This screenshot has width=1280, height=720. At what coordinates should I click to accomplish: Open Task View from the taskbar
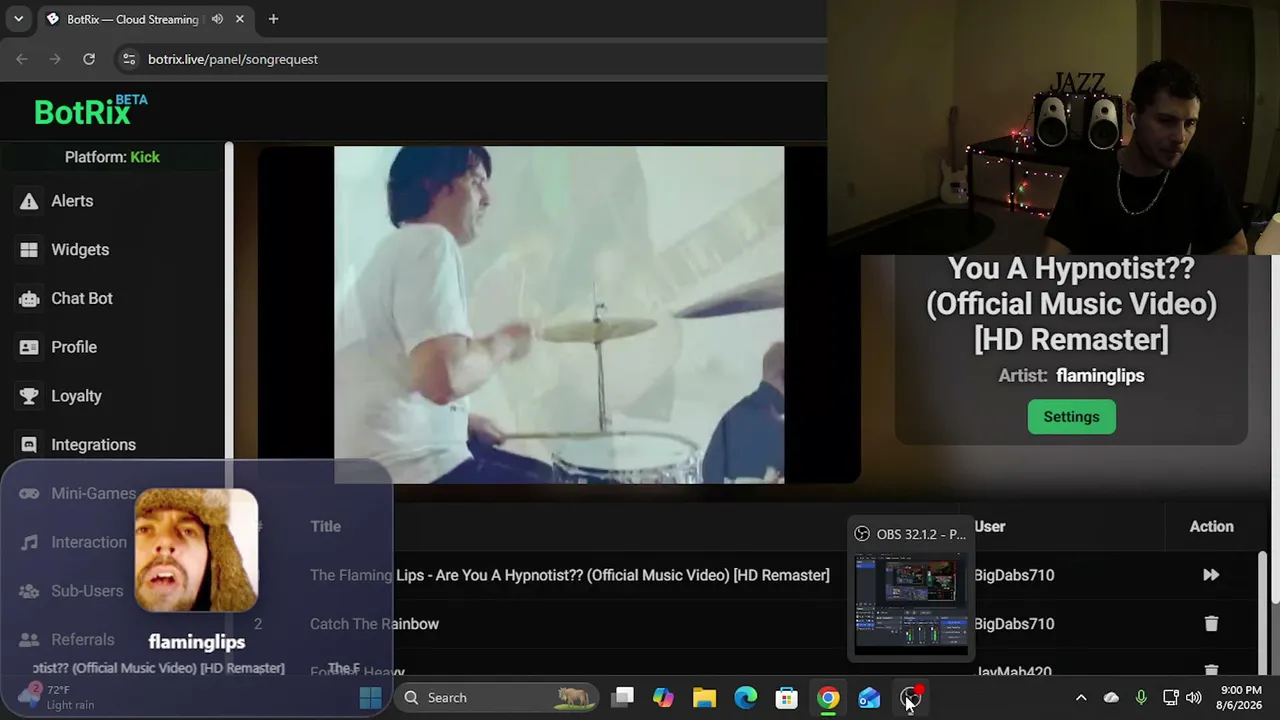(x=623, y=698)
